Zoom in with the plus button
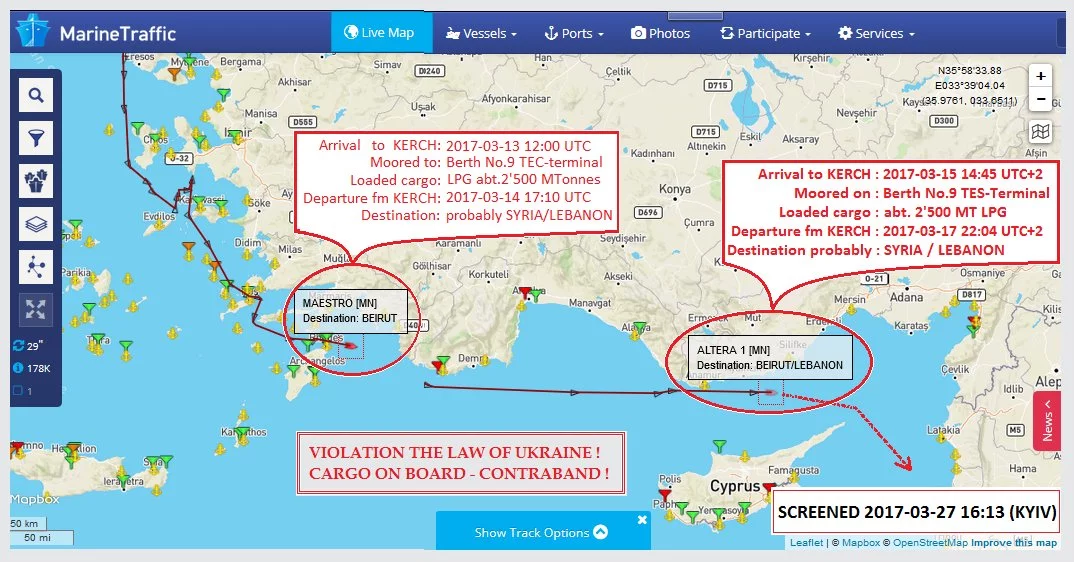The width and height of the screenshot is (1074, 562). coord(1040,76)
